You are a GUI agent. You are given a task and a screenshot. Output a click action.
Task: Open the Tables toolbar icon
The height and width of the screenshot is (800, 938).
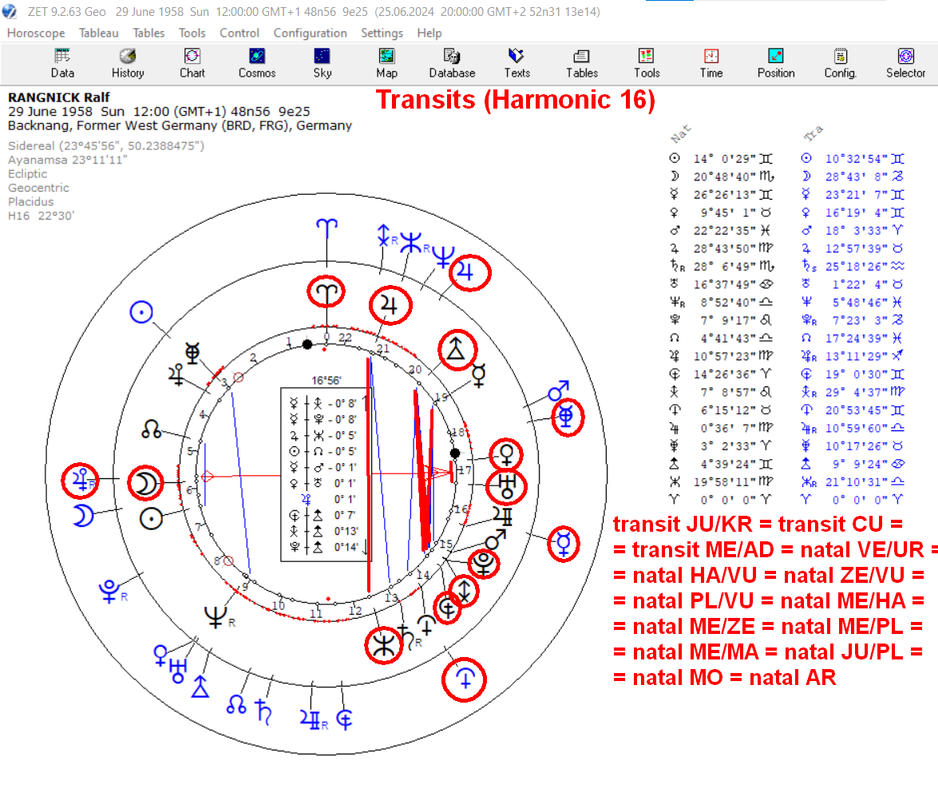click(x=581, y=63)
